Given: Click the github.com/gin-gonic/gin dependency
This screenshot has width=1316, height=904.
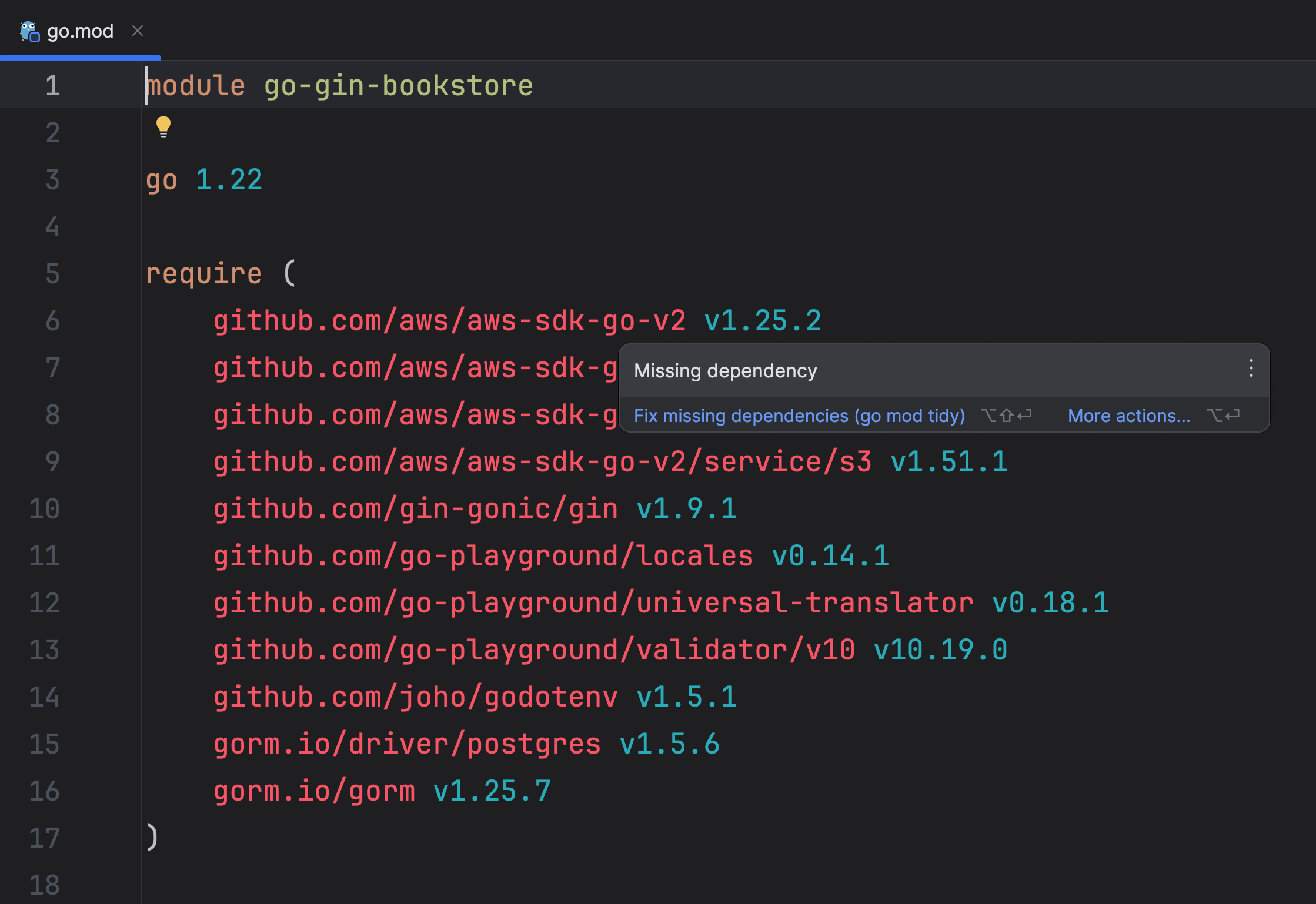Looking at the screenshot, I should pos(415,508).
